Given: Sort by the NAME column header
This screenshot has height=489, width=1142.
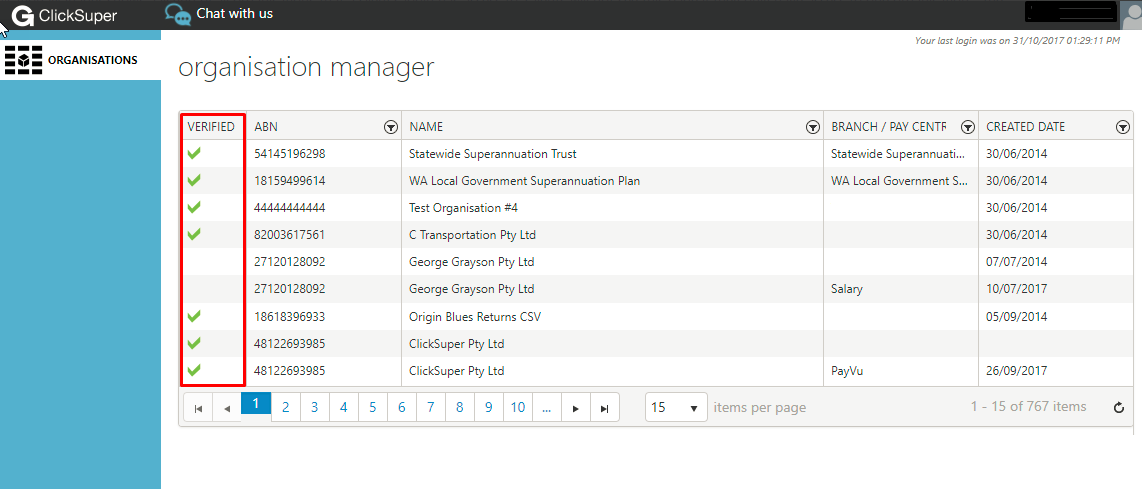Looking at the screenshot, I should pyautogui.click(x=426, y=127).
